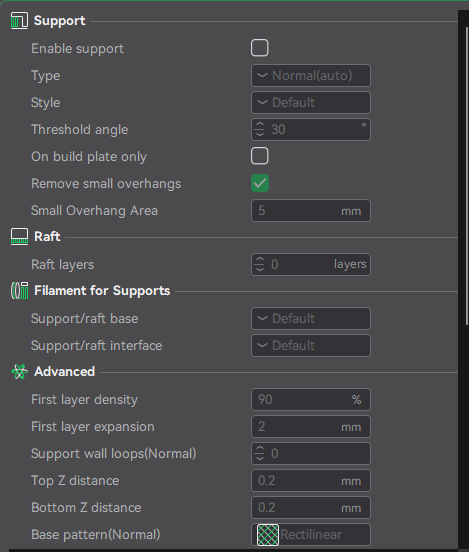Increase Support wall loops with up arrow

tap(260, 449)
